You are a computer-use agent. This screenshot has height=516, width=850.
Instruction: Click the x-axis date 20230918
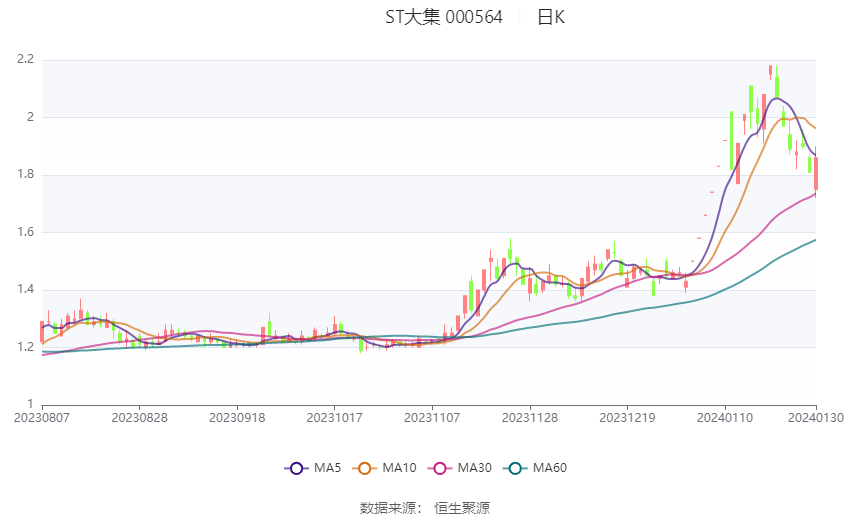tap(237, 418)
